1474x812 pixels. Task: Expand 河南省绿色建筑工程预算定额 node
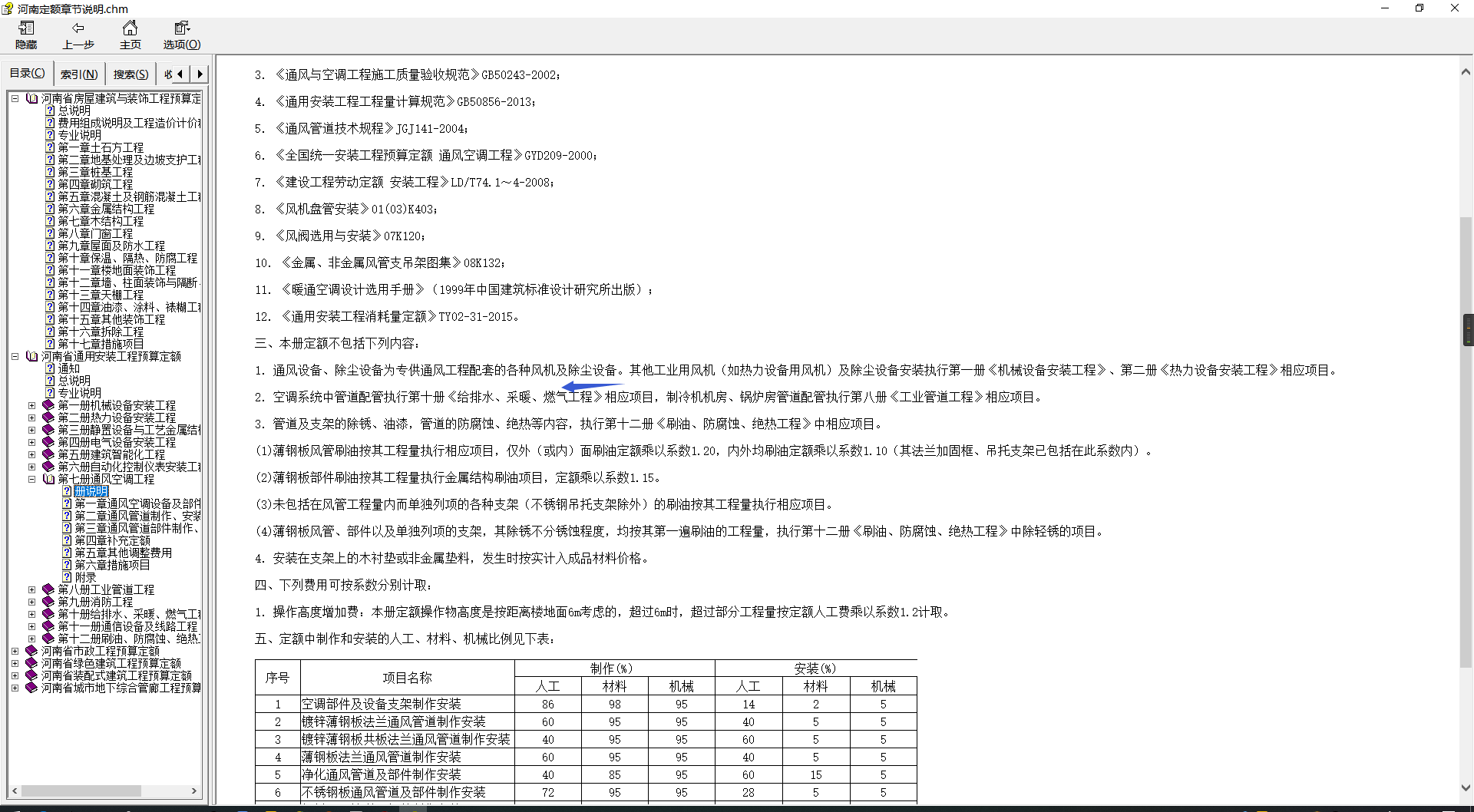(x=15, y=663)
